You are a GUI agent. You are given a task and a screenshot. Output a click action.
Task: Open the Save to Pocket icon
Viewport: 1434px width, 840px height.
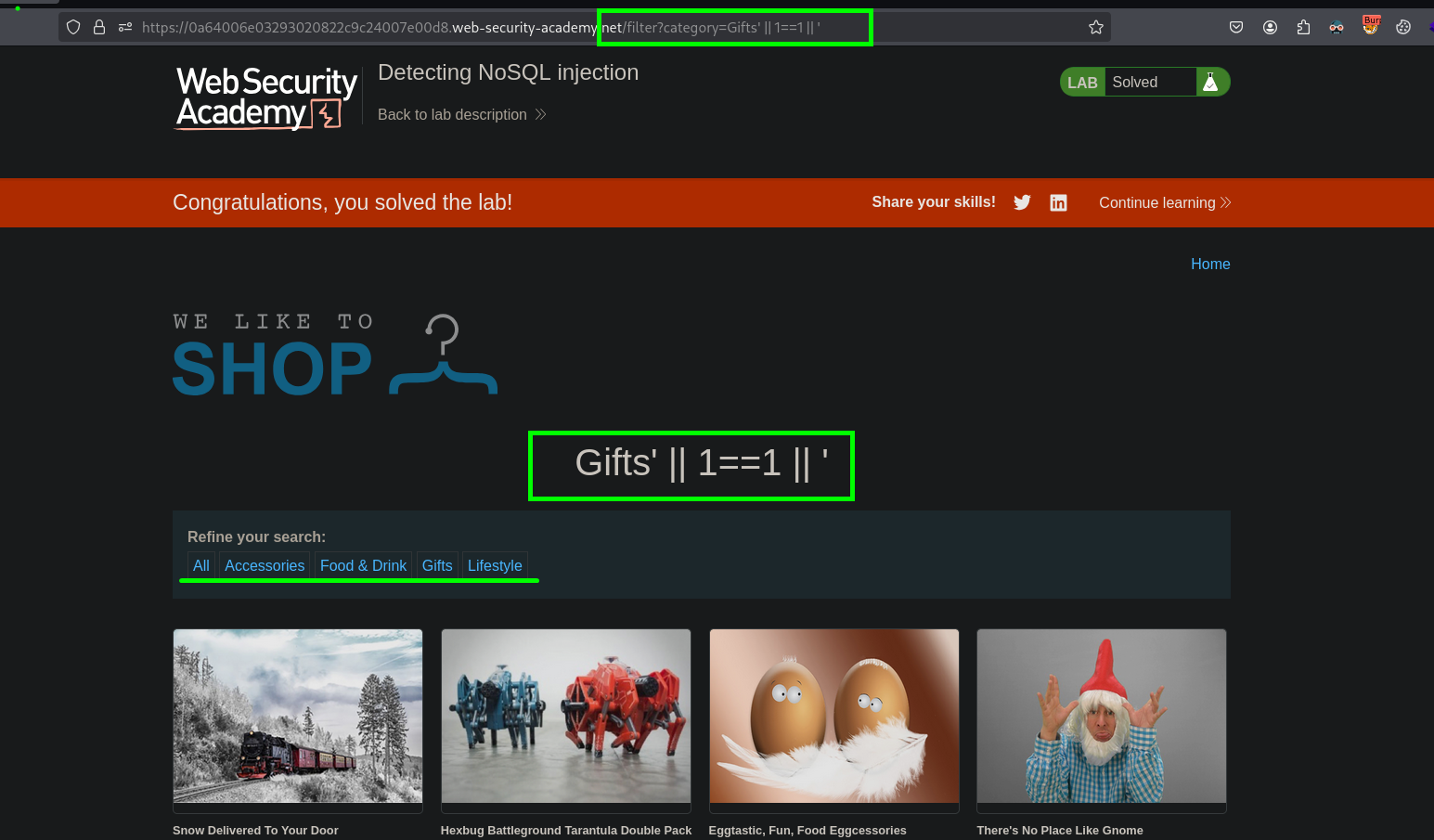click(x=1236, y=27)
